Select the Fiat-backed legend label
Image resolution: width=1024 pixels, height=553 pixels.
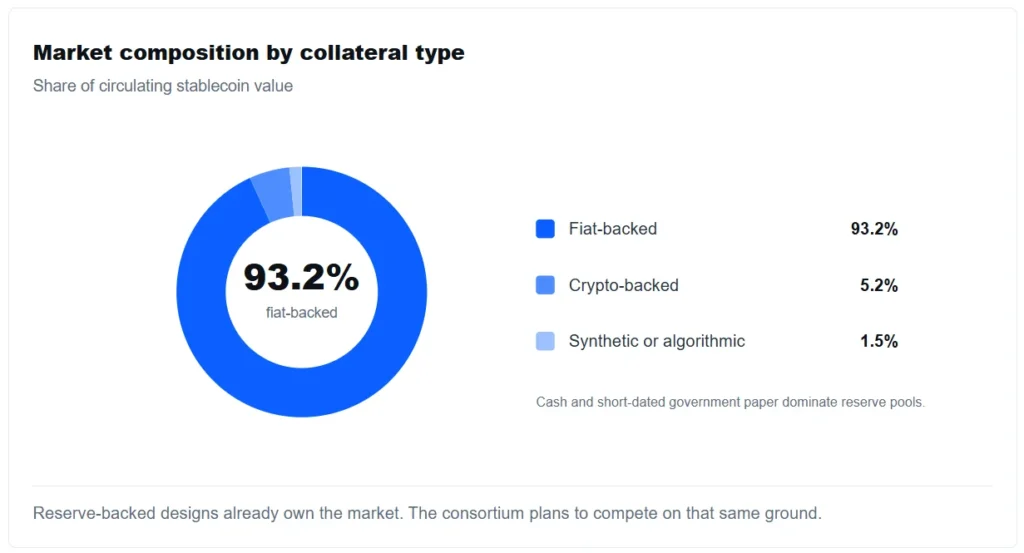613,229
